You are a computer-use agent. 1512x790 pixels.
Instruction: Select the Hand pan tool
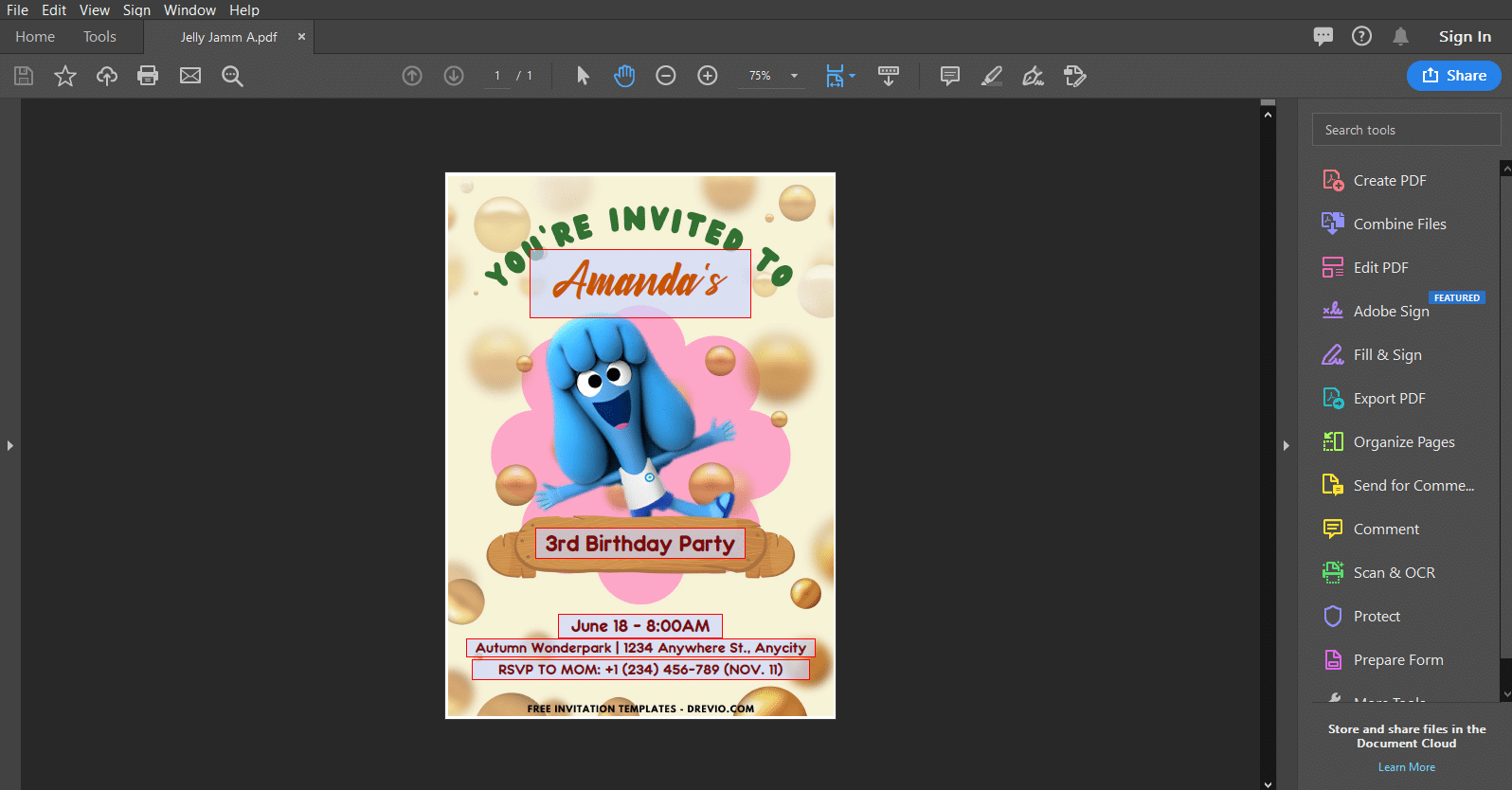tap(624, 76)
